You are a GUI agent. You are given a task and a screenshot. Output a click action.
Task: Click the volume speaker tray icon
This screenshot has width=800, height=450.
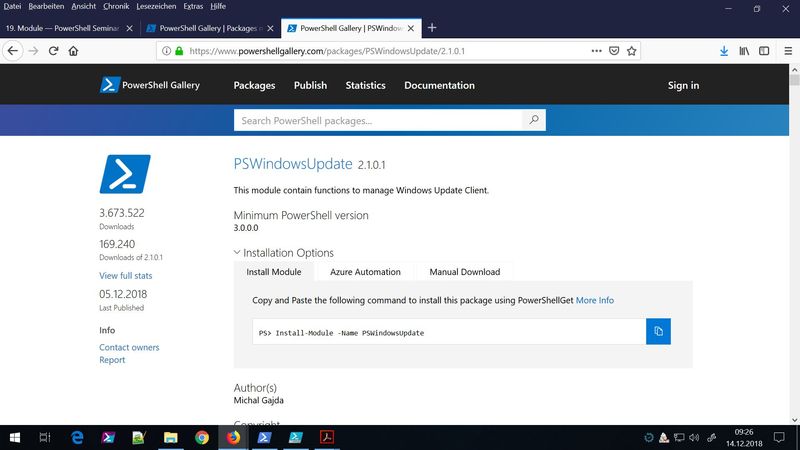pyautogui.click(x=694, y=438)
